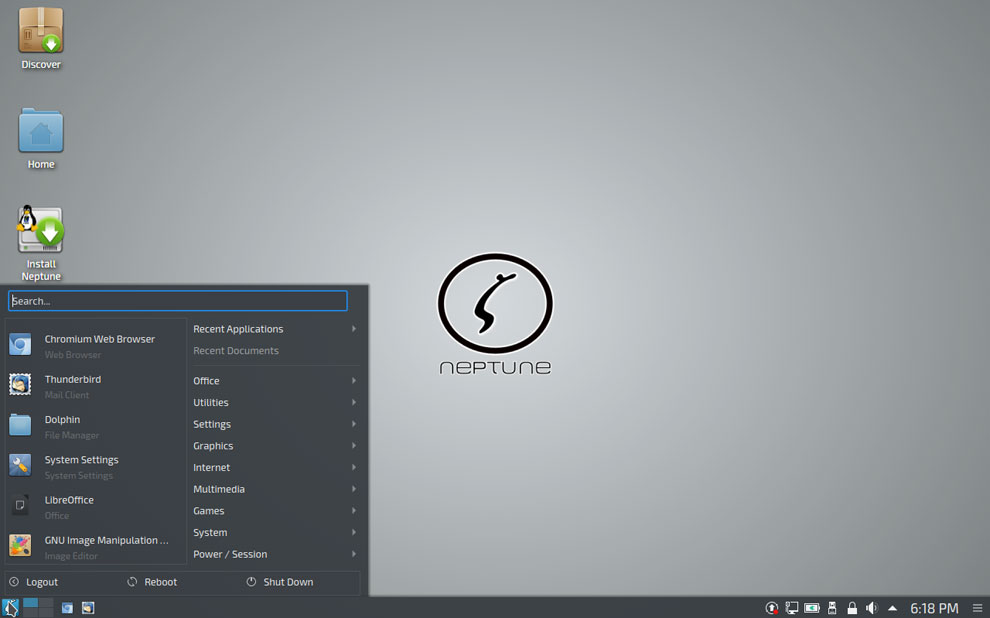Open the audio volume tray icon
990x618 pixels.
872,608
